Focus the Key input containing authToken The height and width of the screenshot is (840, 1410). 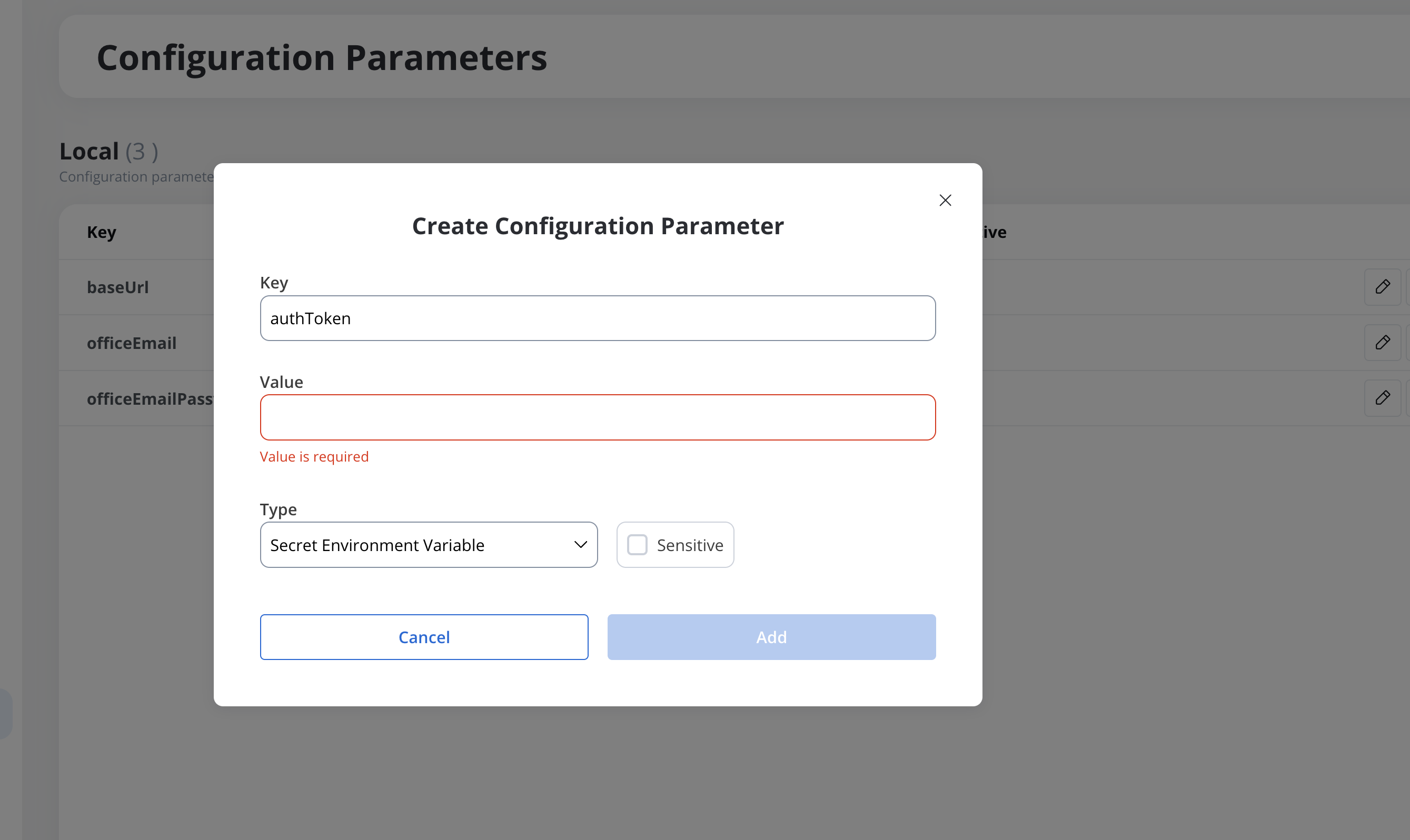click(x=598, y=318)
